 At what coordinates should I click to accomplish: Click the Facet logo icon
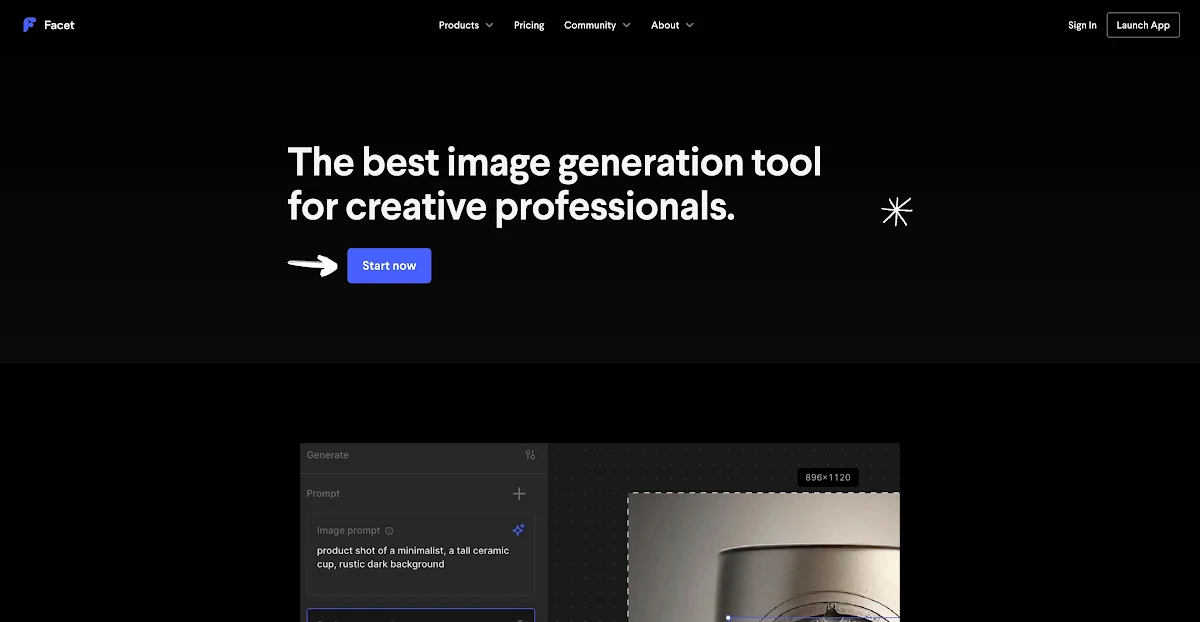[30, 25]
